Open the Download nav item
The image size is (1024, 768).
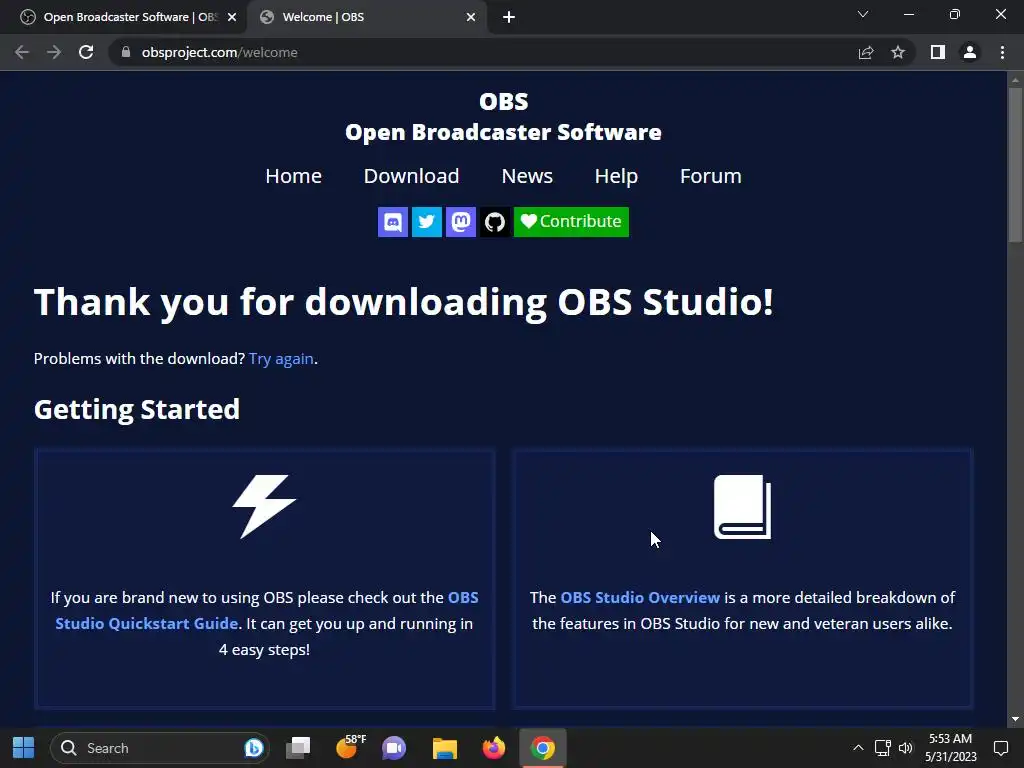pos(411,176)
